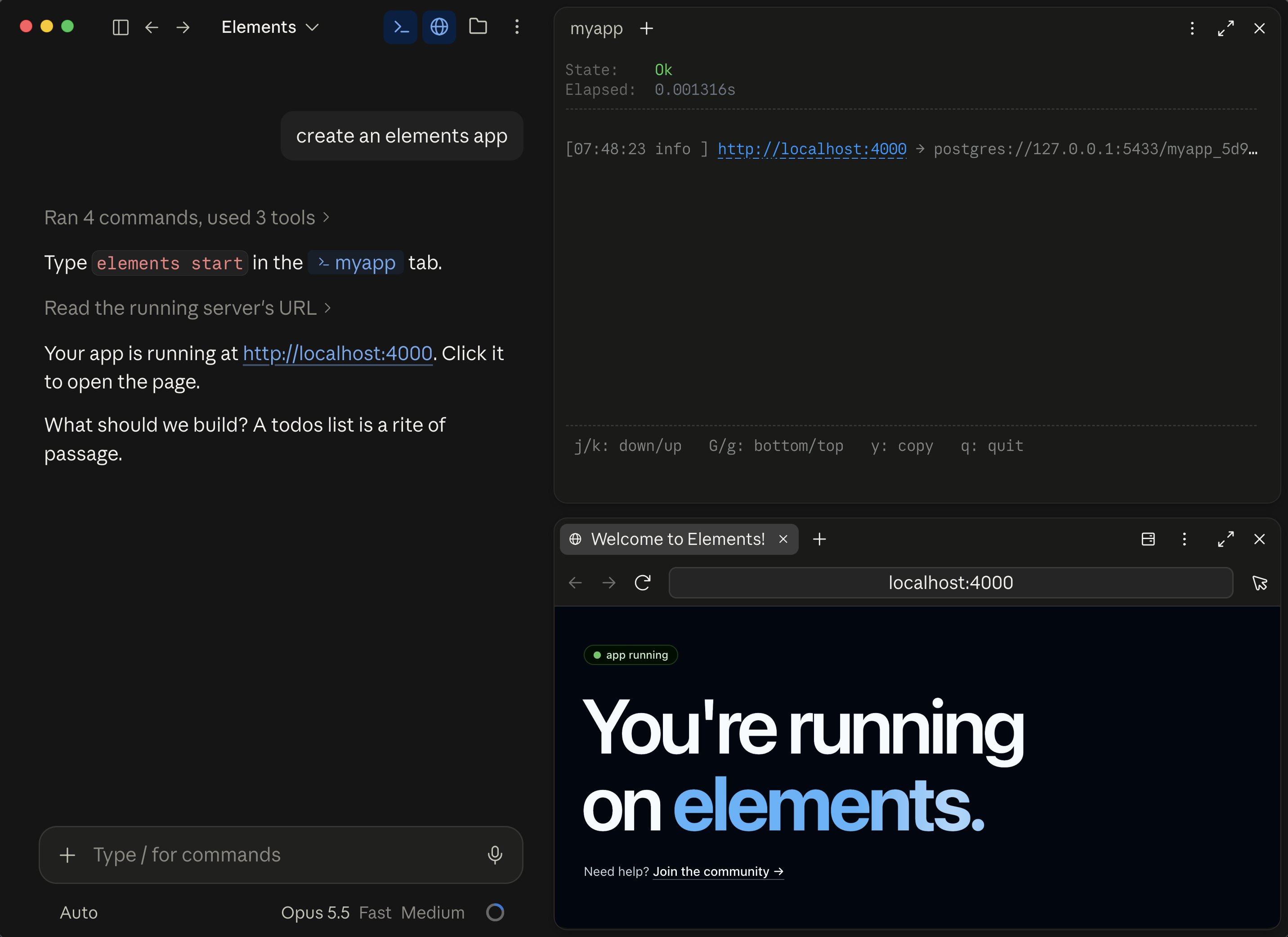Navigate forward in the browser panel
This screenshot has width=1288, height=937.
coord(609,583)
